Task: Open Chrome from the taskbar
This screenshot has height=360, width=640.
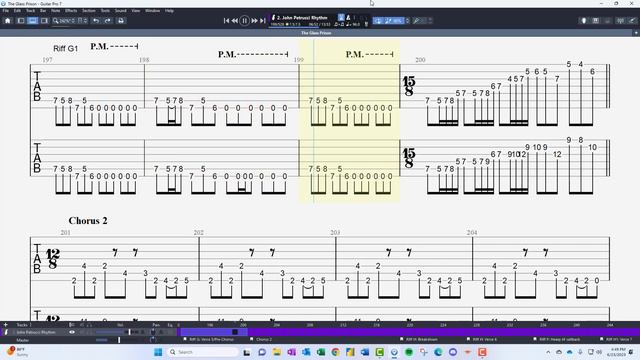Action: pyautogui.click(x=336, y=352)
